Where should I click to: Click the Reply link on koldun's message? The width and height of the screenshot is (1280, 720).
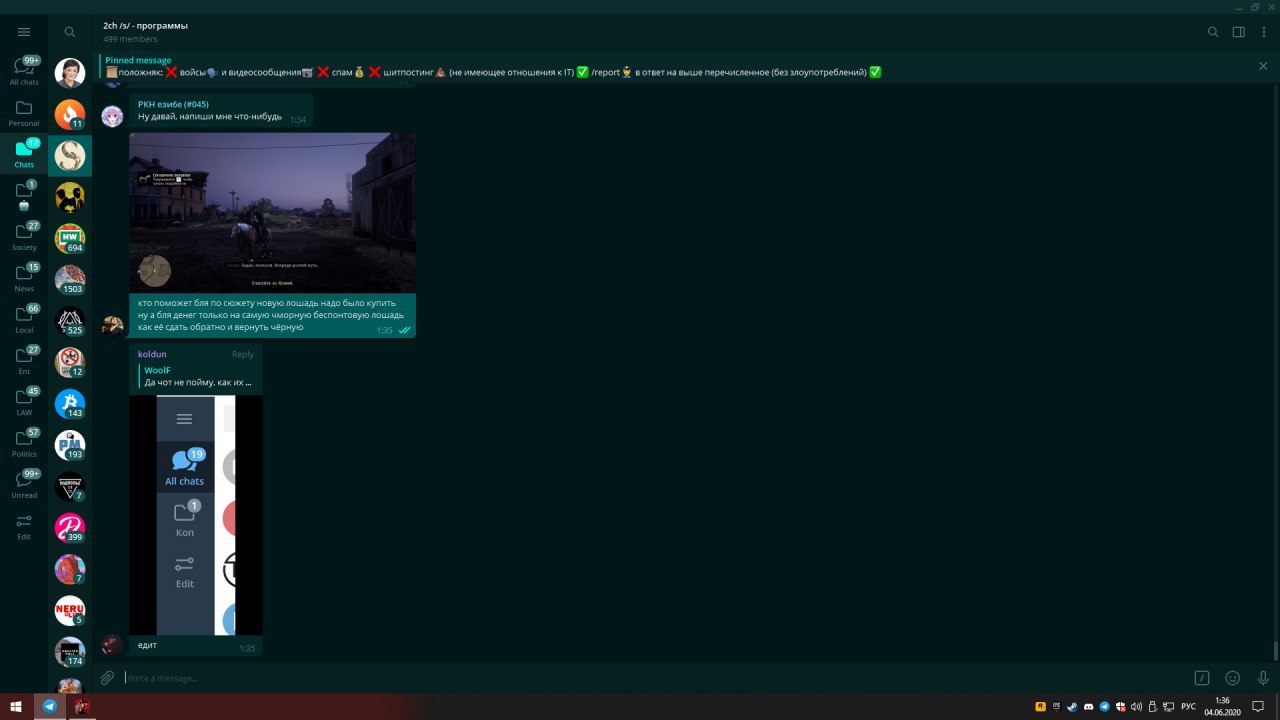(243, 354)
